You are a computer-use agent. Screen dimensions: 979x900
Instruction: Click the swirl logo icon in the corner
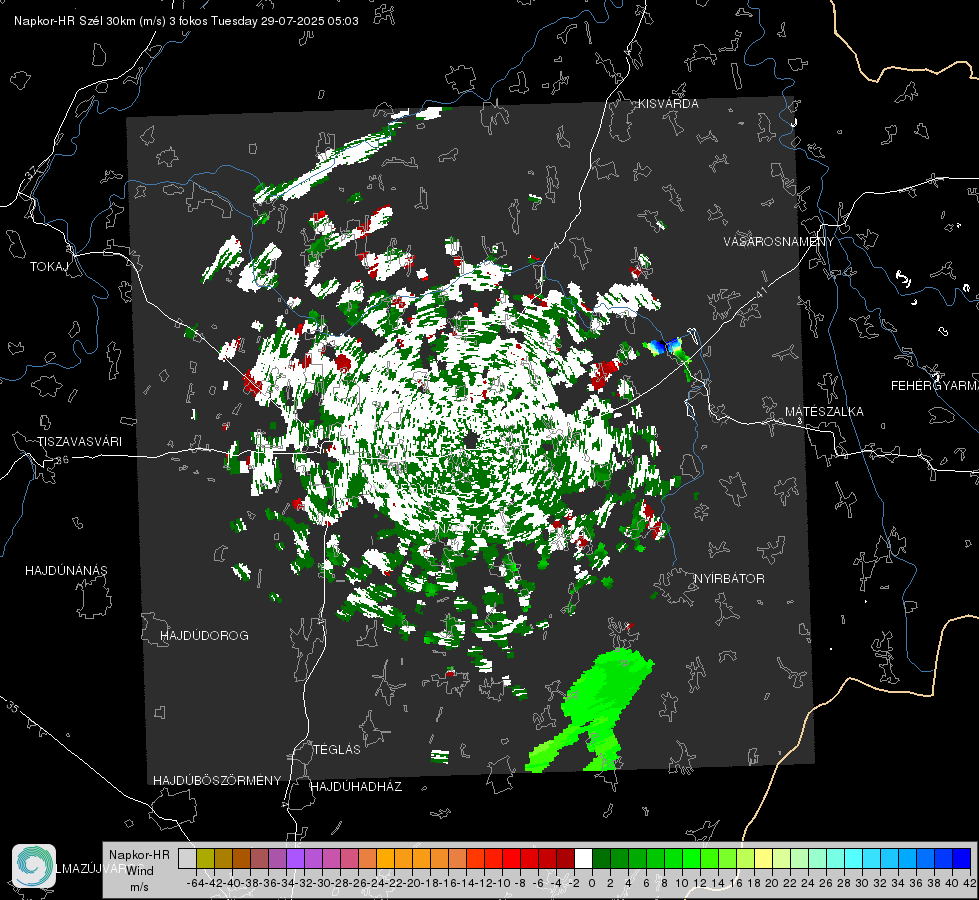(34, 866)
